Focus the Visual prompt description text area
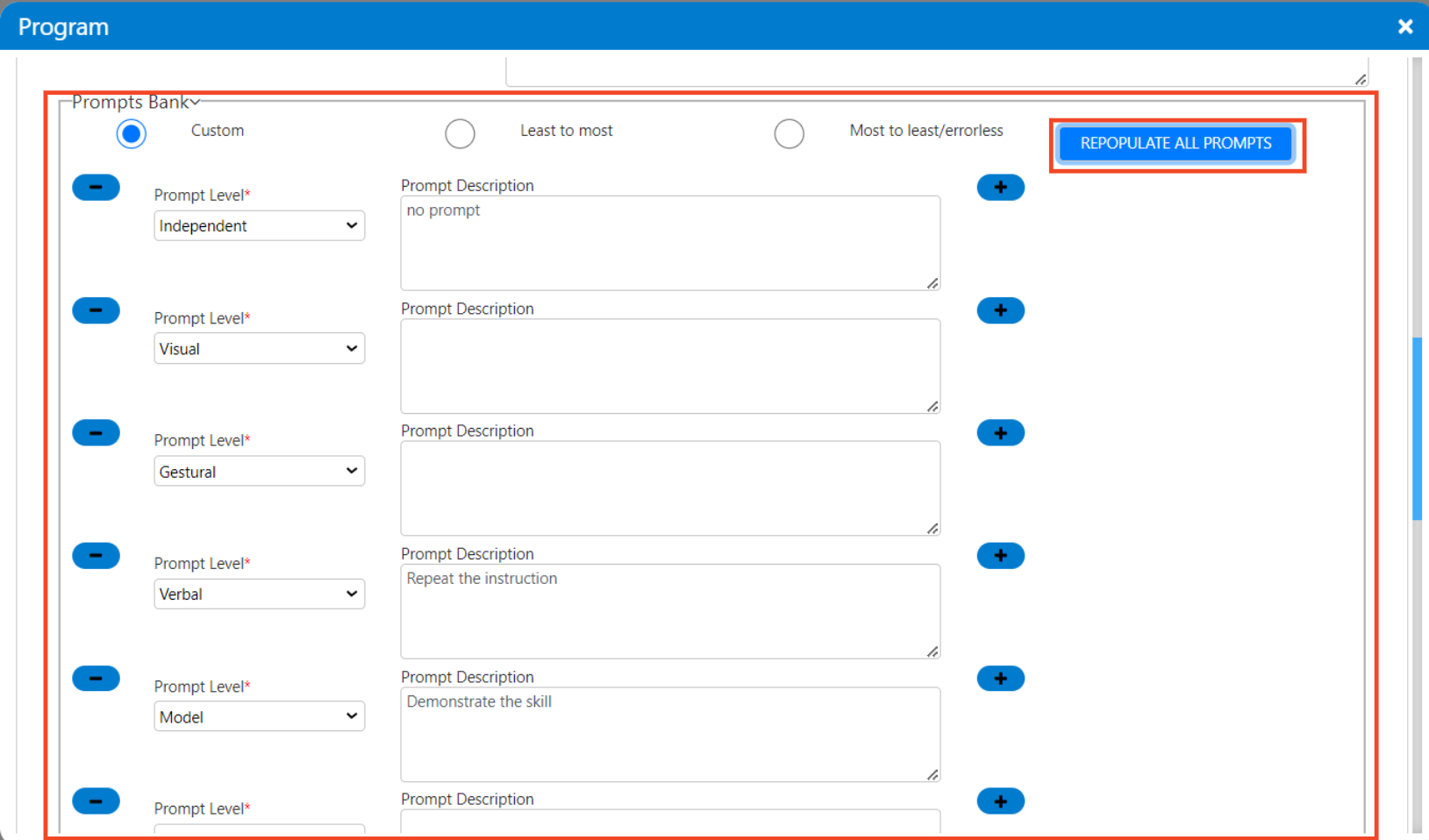 [670, 366]
